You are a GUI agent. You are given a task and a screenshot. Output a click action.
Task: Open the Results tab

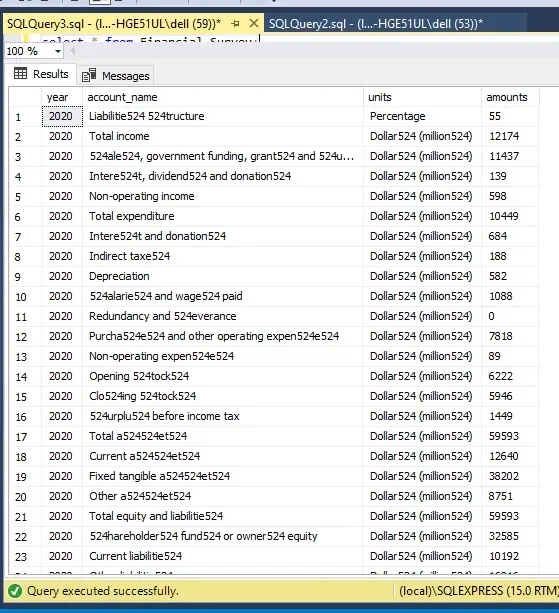point(41,74)
